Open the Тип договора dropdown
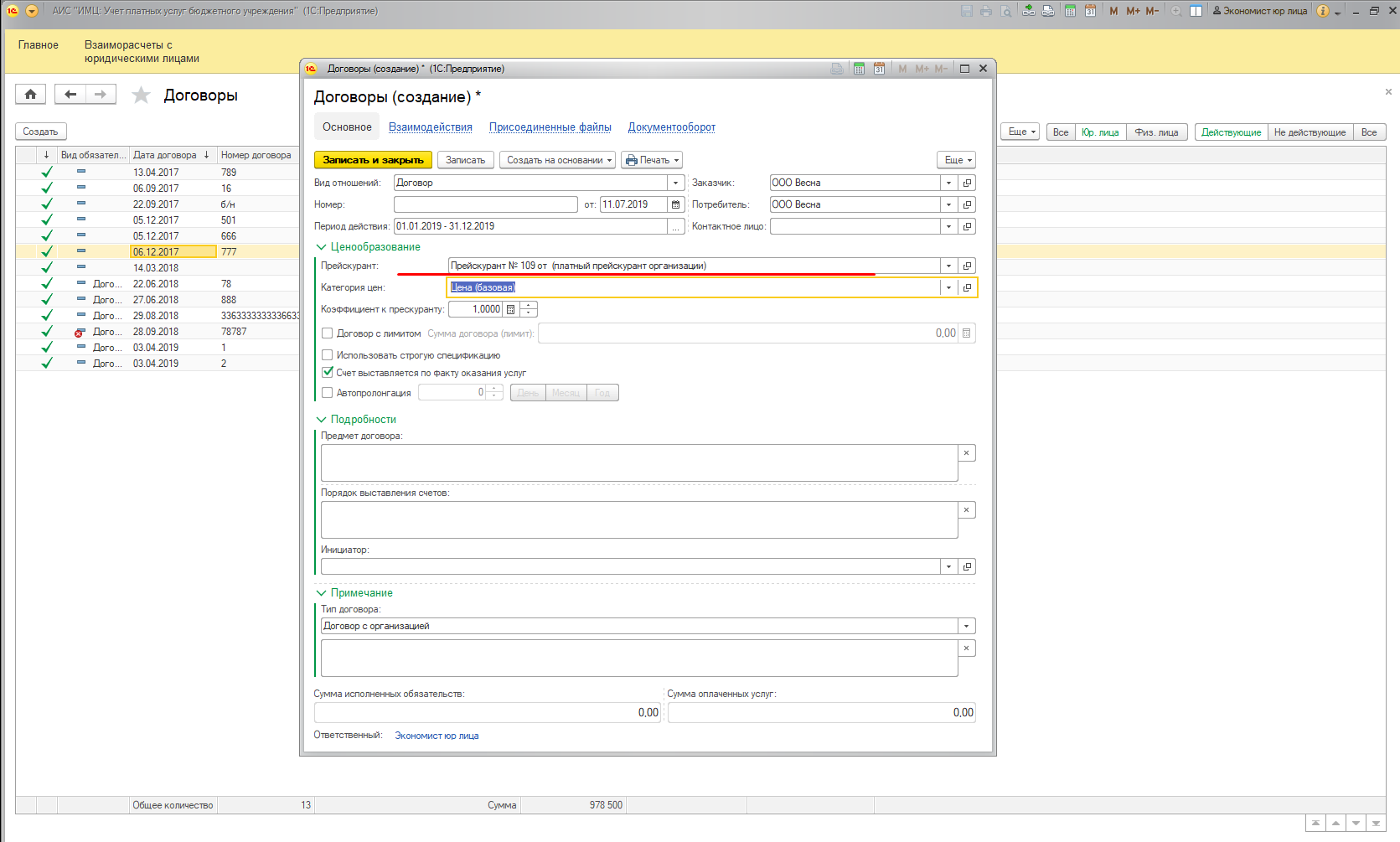The height and width of the screenshot is (842, 1400). coord(966,626)
